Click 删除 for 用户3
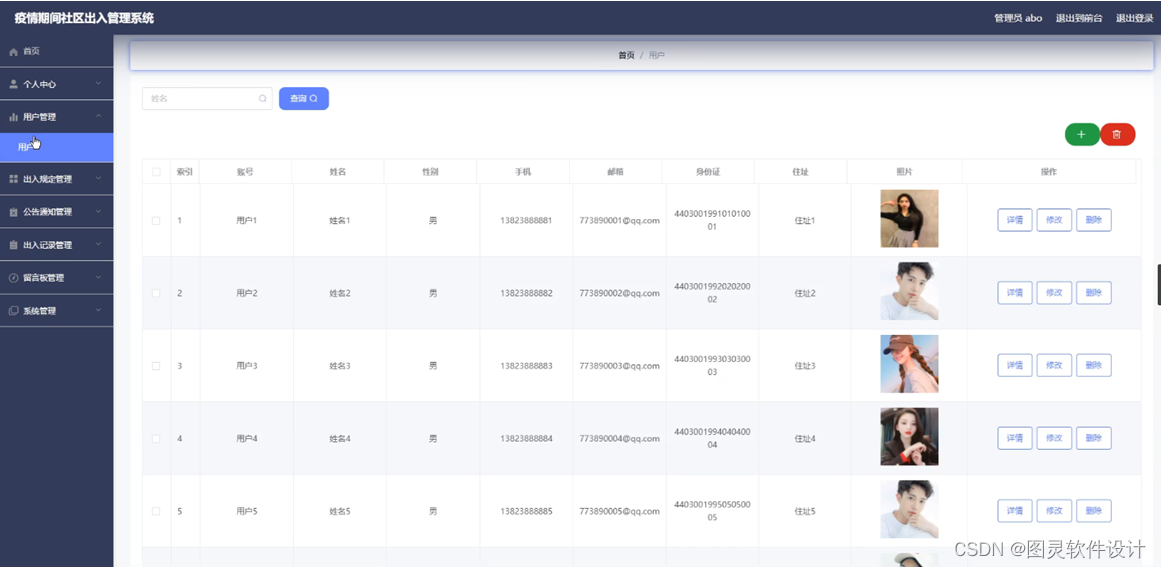 click(x=1094, y=365)
